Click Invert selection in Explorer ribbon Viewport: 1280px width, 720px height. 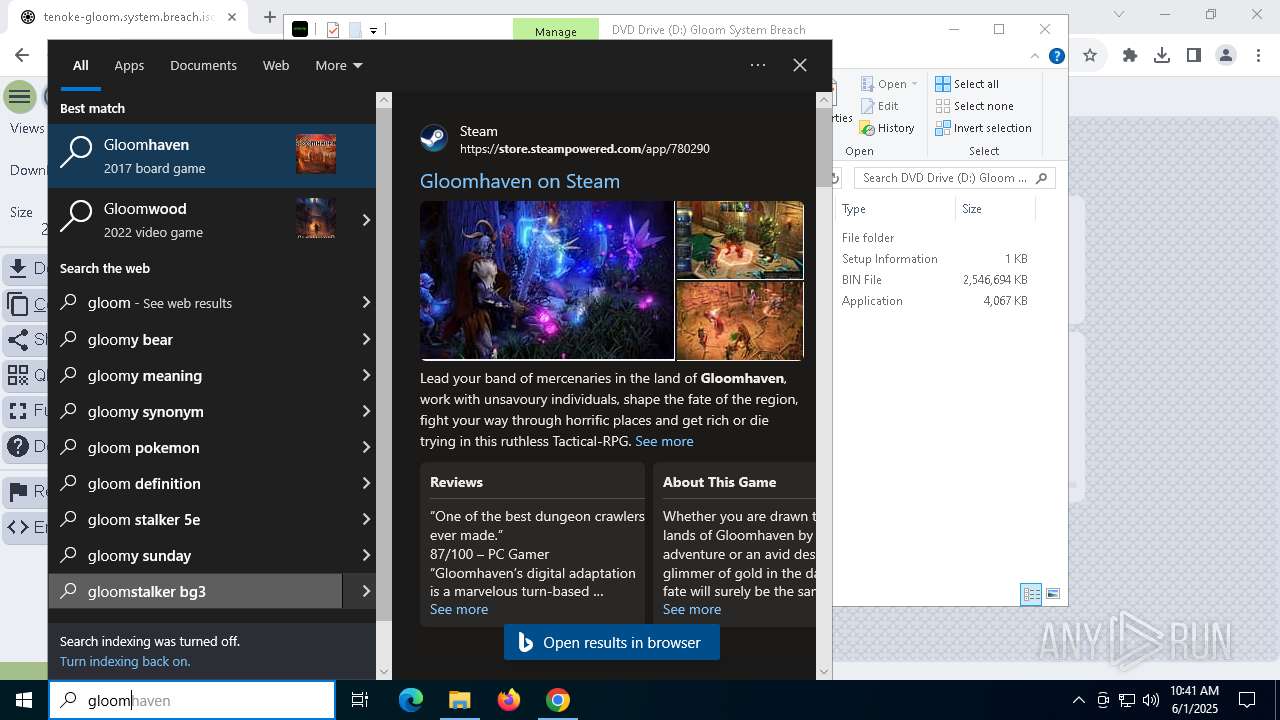point(983,128)
